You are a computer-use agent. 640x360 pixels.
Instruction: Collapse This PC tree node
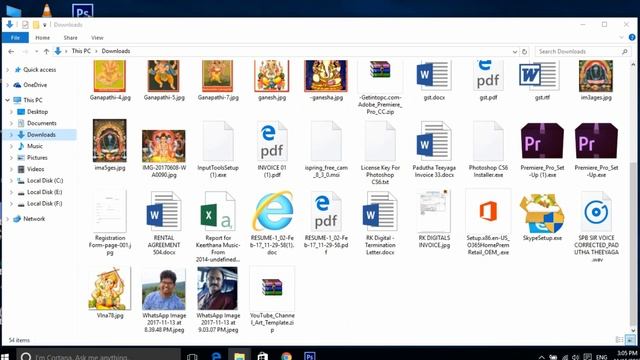click(x=7, y=100)
